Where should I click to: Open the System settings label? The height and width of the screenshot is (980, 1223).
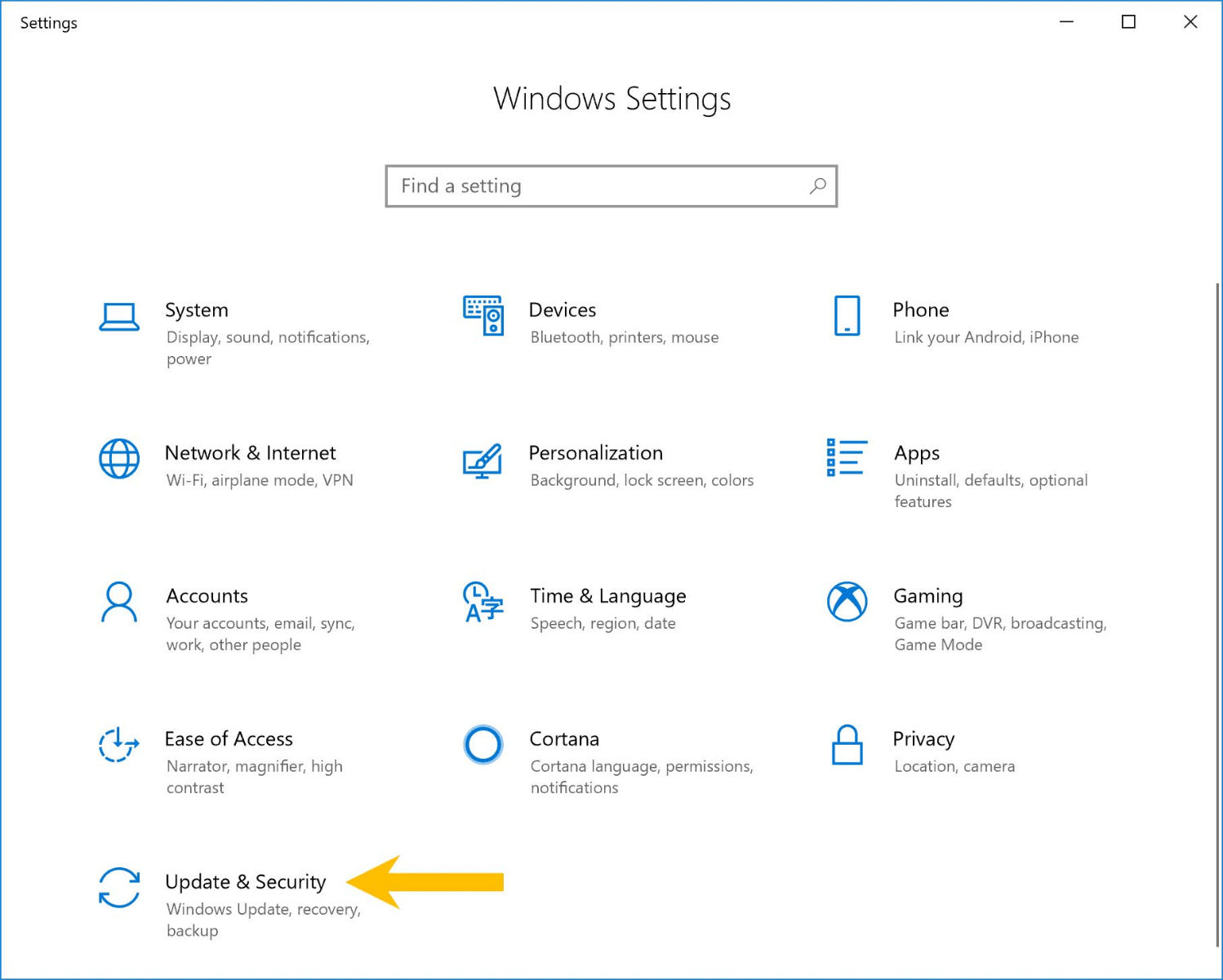tap(197, 310)
